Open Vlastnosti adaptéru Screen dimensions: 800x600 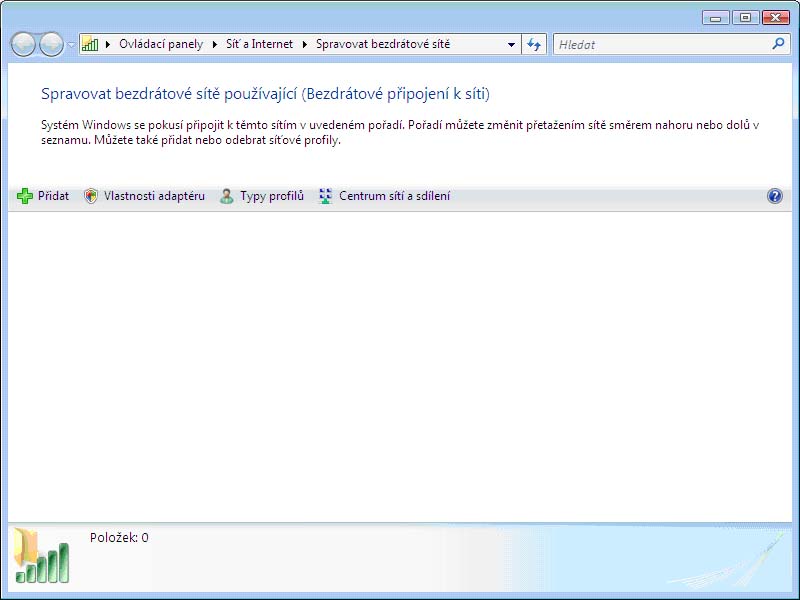[154, 196]
